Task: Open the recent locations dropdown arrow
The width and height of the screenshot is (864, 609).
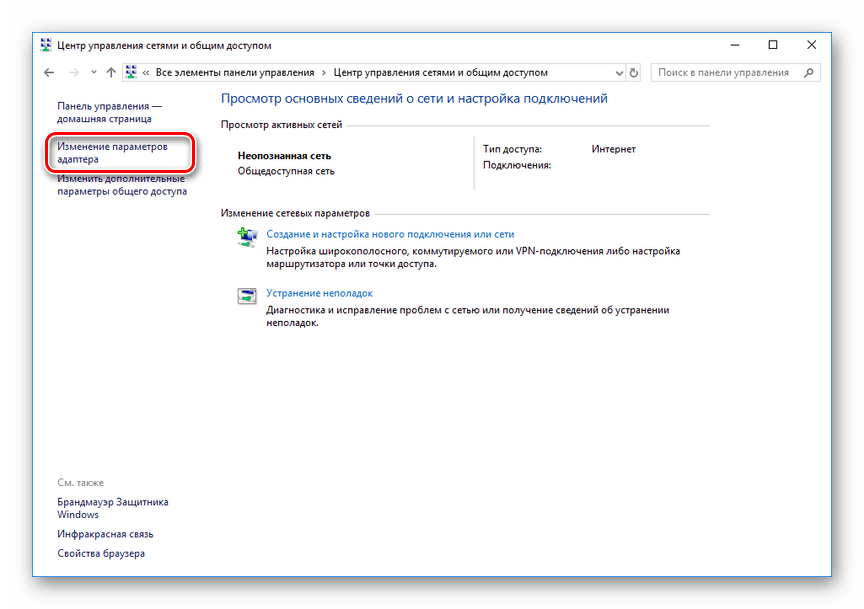Action: click(x=93, y=73)
